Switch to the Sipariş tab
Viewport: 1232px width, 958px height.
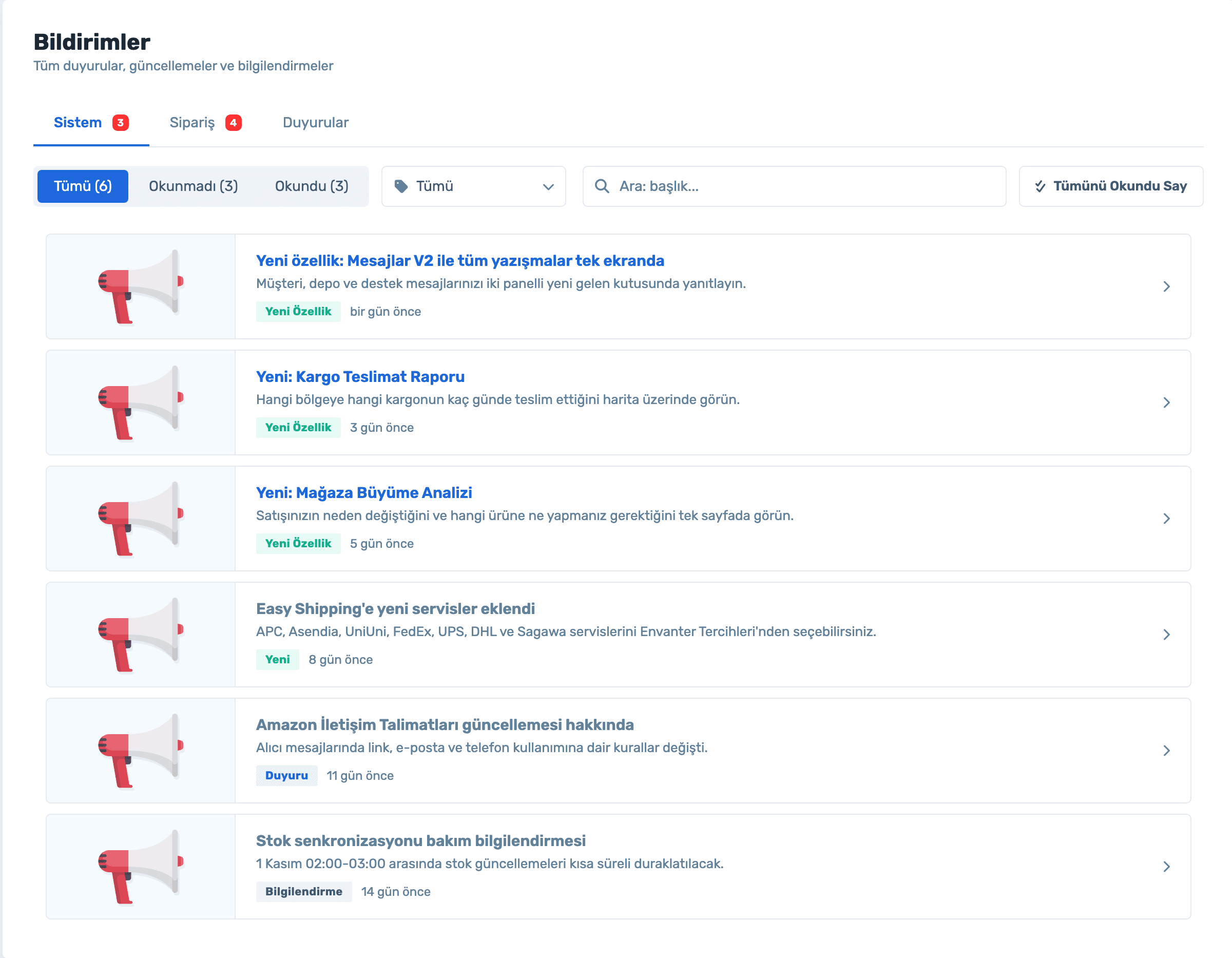(x=206, y=122)
